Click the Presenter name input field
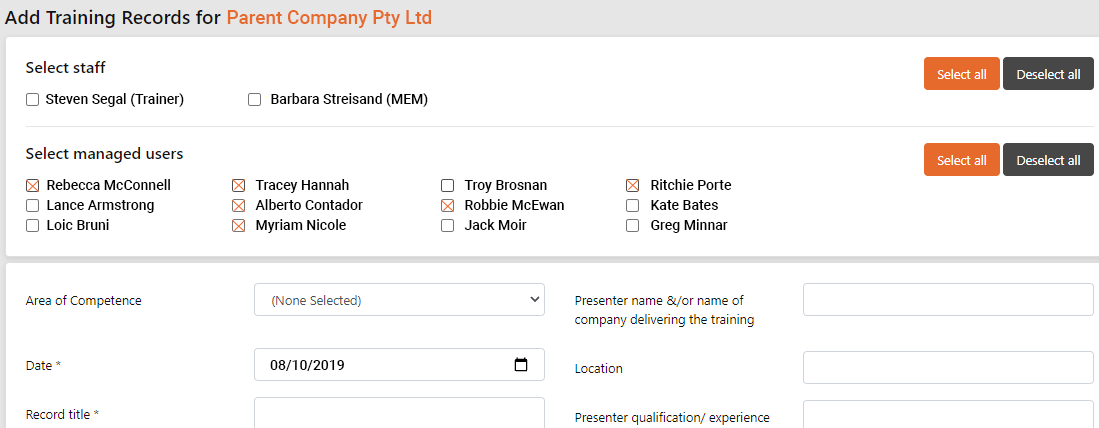This screenshot has width=1099, height=428. coord(948,300)
